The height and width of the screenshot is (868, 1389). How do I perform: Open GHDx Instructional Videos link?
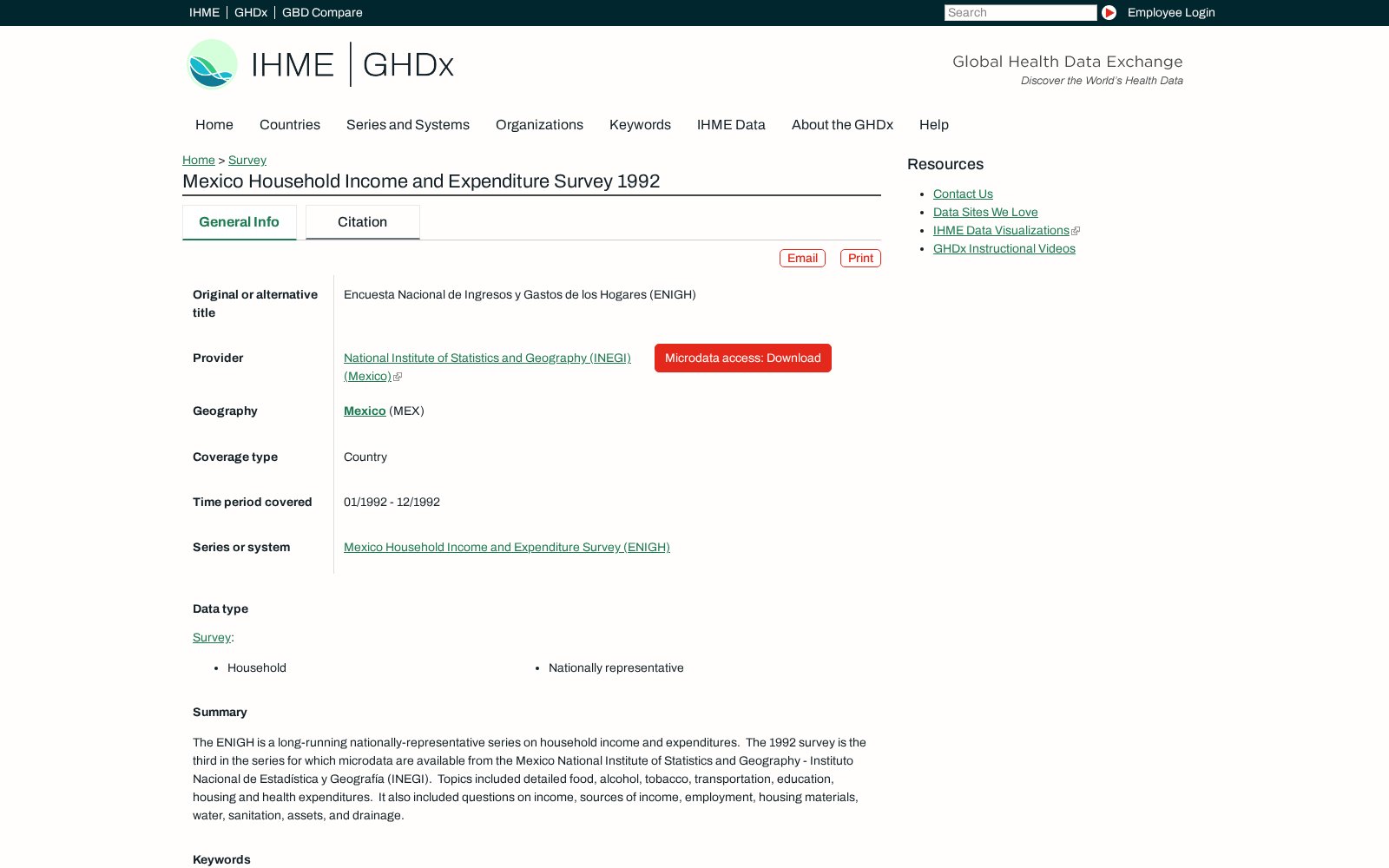click(1004, 248)
